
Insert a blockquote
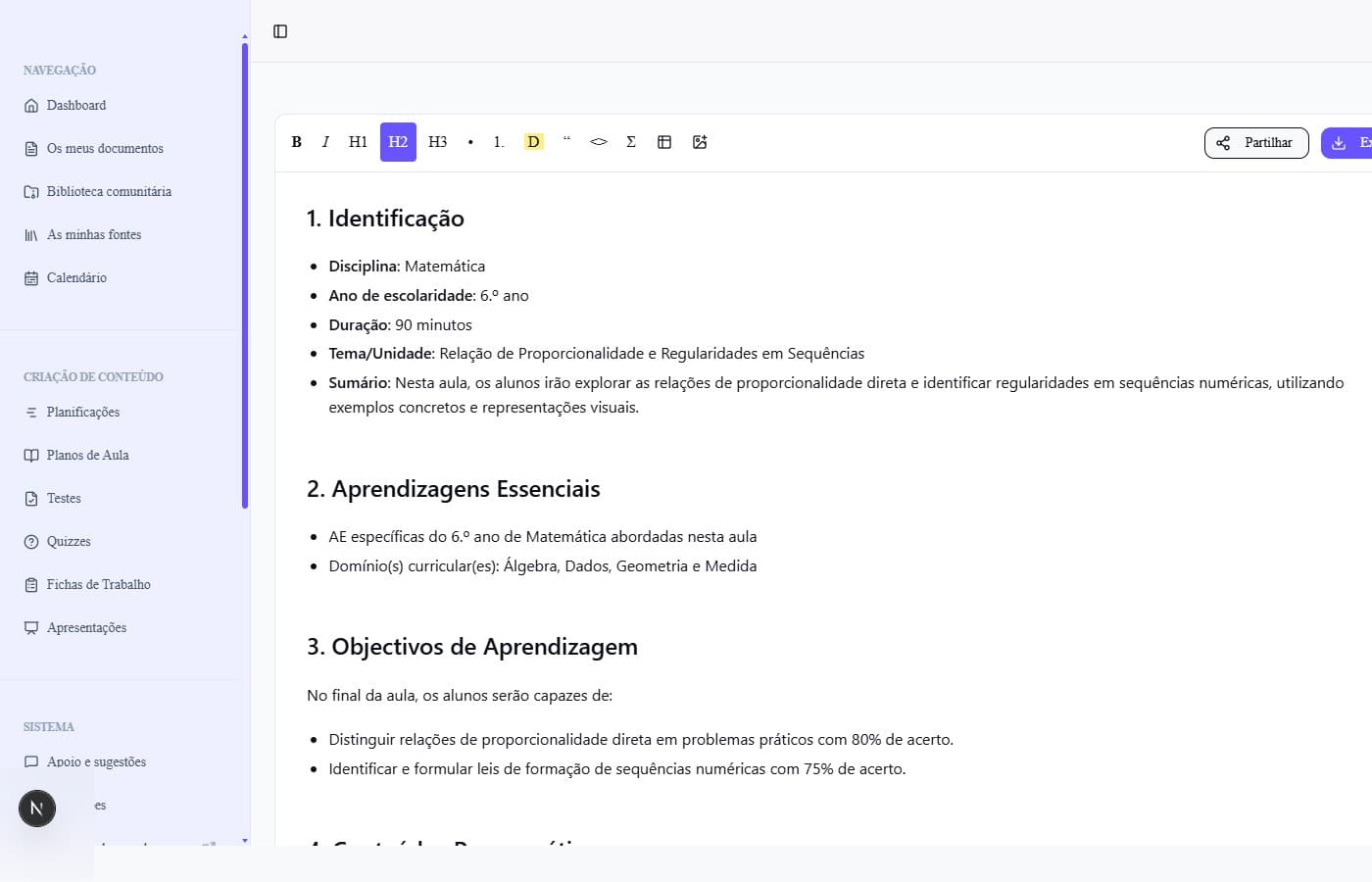click(x=566, y=142)
